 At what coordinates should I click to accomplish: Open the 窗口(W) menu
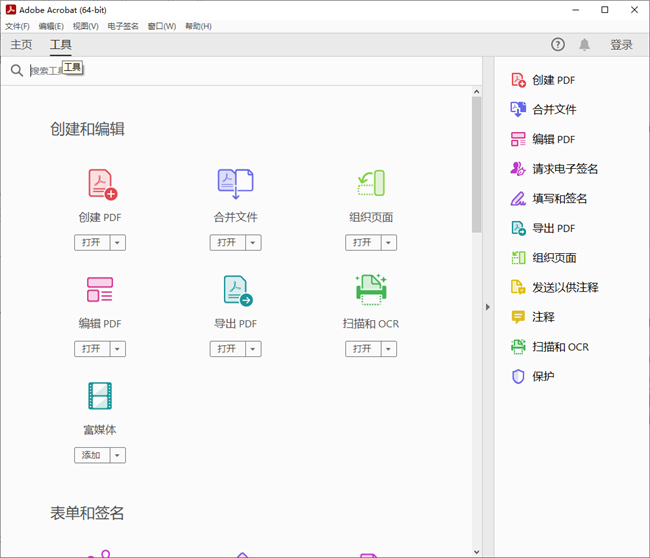(x=162, y=26)
